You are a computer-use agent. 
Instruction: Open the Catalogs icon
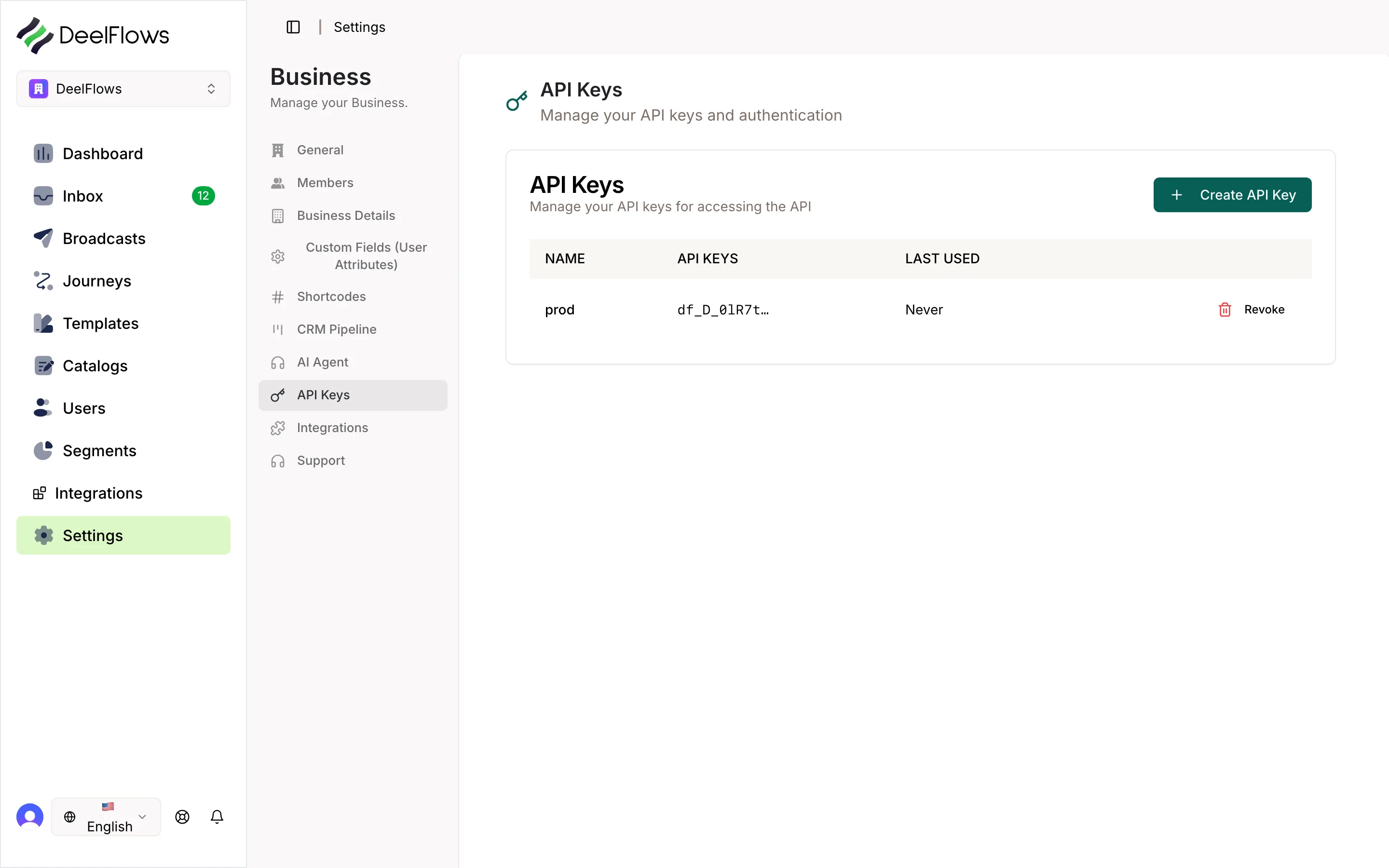[x=43, y=366]
